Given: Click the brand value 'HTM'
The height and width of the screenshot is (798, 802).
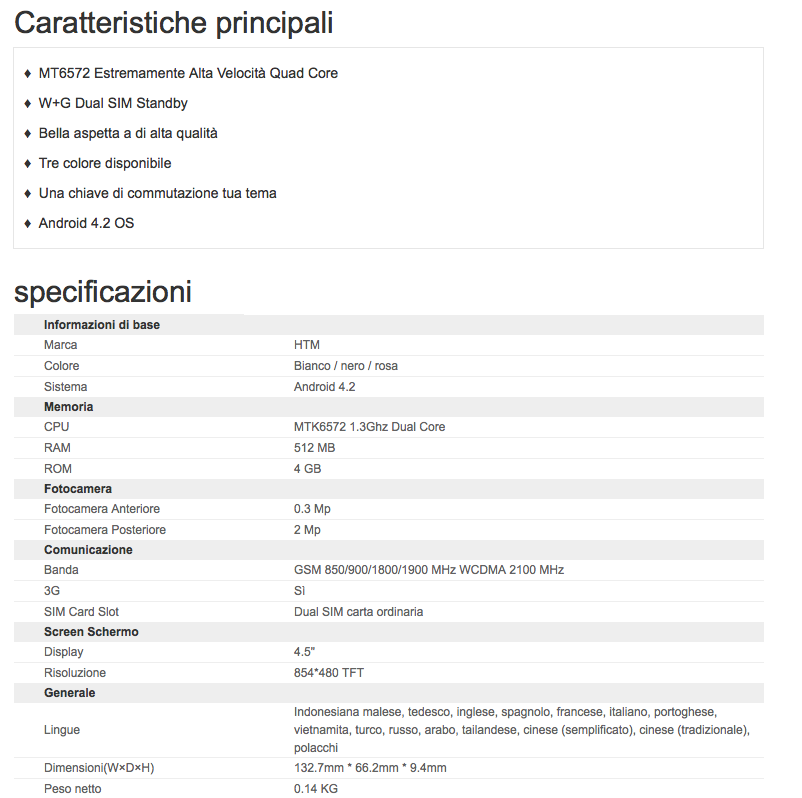Looking at the screenshot, I should 307,345.
